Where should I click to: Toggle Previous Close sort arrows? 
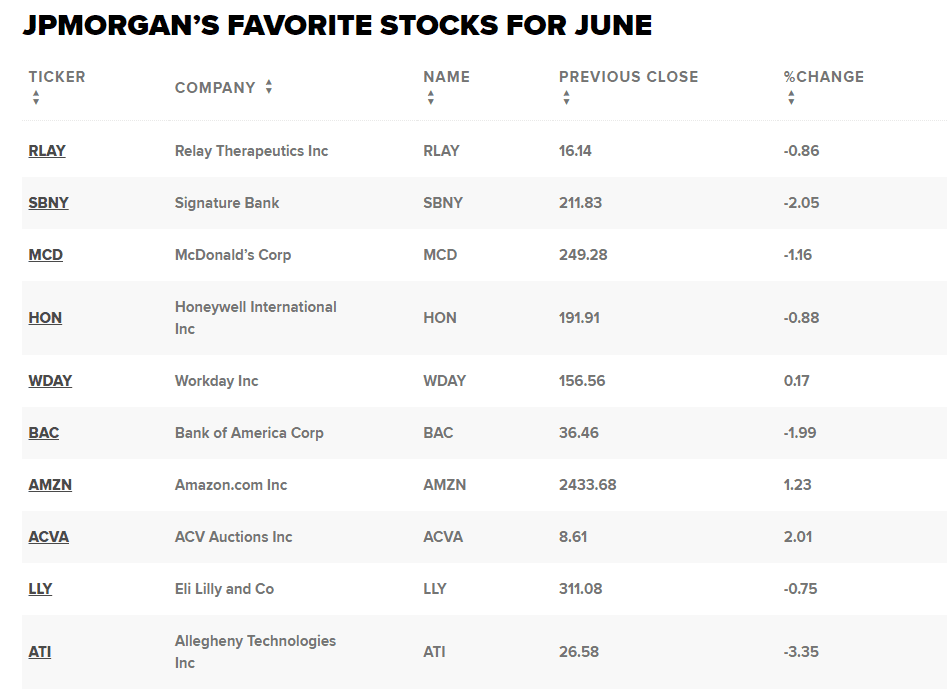[x=566, y=98]
